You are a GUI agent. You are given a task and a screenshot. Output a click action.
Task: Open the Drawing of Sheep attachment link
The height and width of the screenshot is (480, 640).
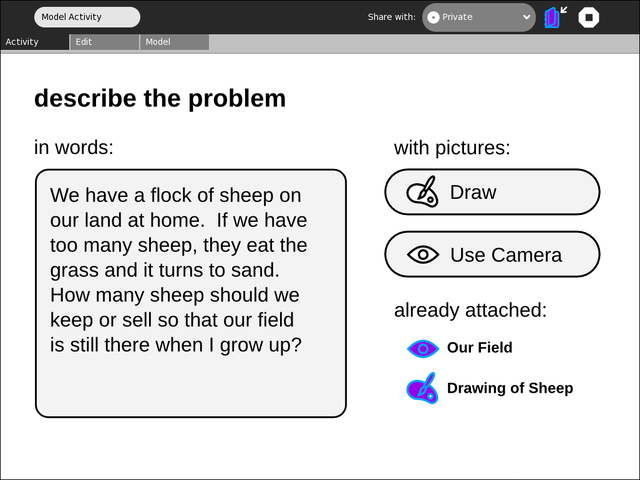pos(509,388)
